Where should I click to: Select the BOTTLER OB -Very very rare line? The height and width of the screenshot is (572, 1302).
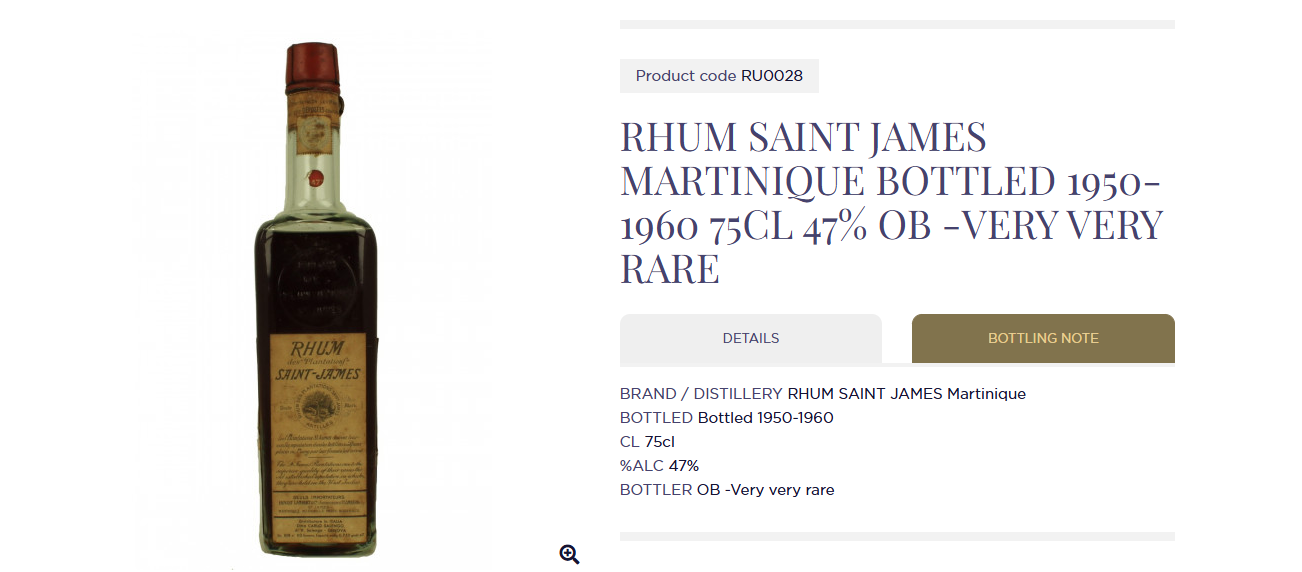[727, 490]
